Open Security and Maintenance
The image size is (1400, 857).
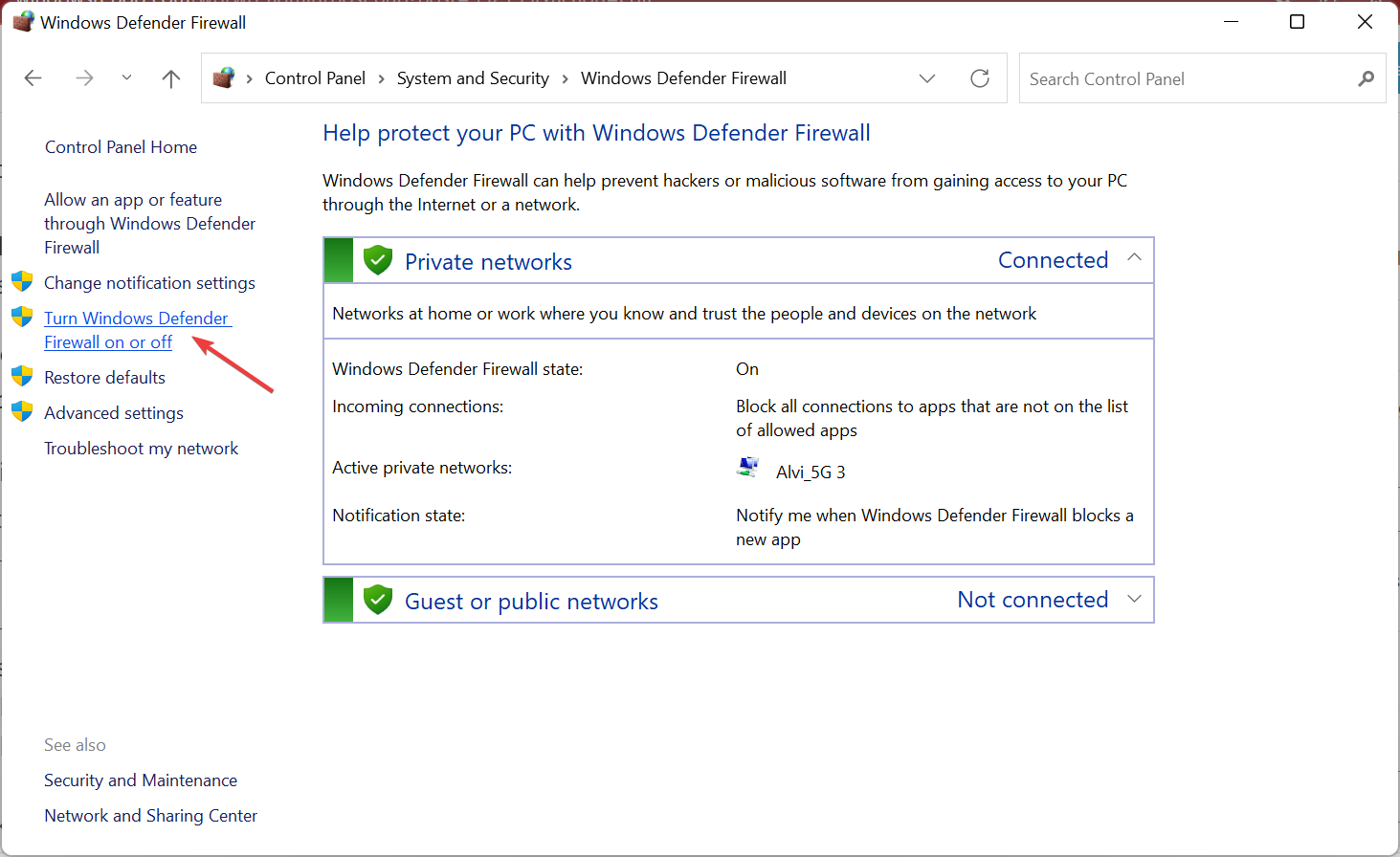click(141, 780)
